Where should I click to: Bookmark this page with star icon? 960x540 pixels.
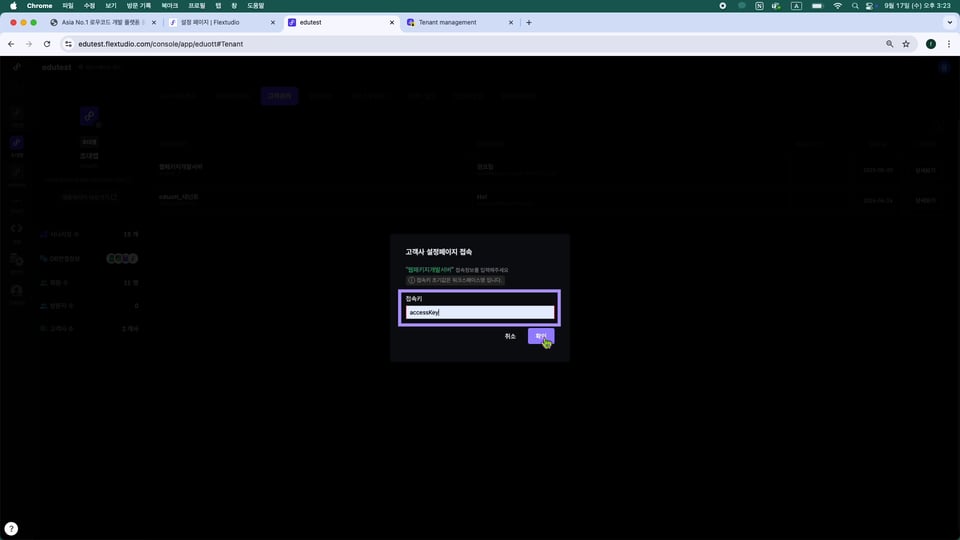[x=906, y=44]
